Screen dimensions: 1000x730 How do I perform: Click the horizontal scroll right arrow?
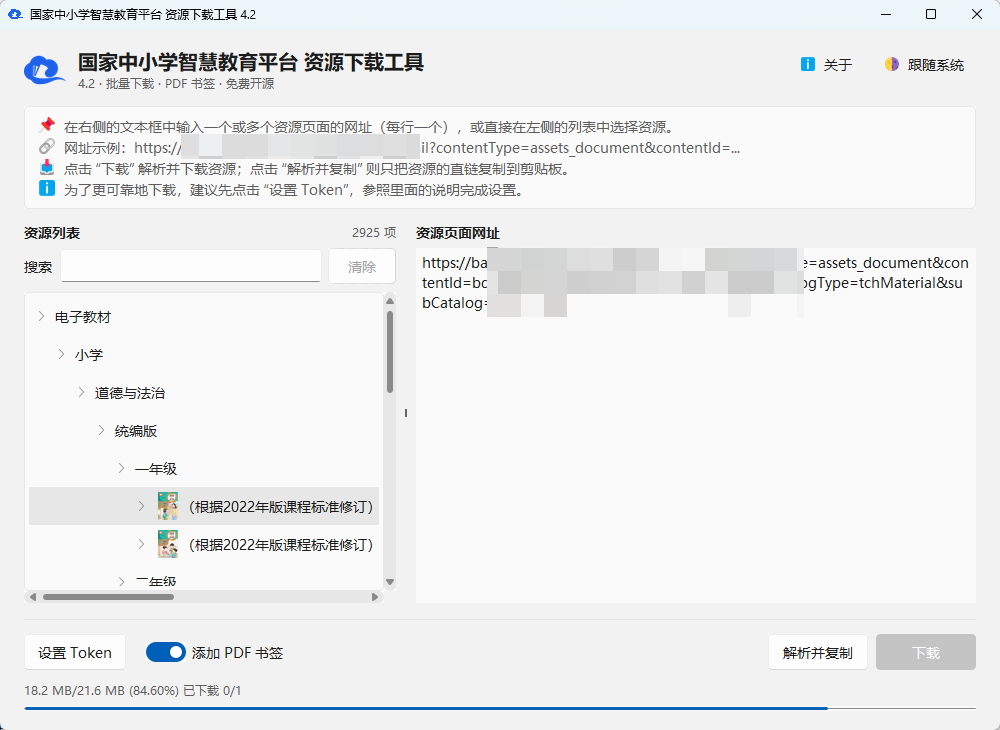point(375,597)
